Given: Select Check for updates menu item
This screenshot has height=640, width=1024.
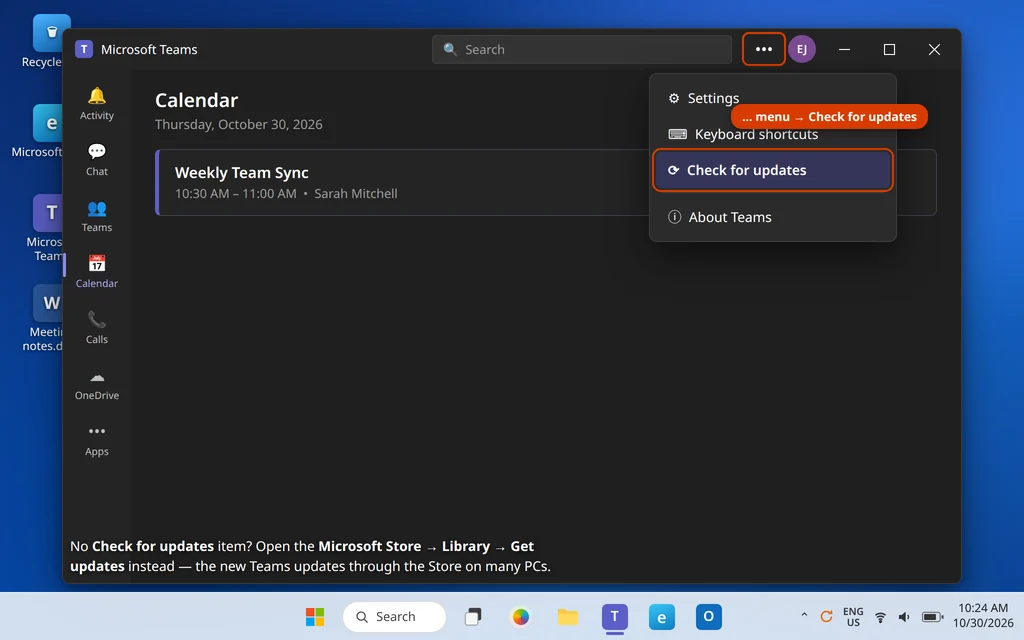Looking at the screenshot, I should [772, 170].
